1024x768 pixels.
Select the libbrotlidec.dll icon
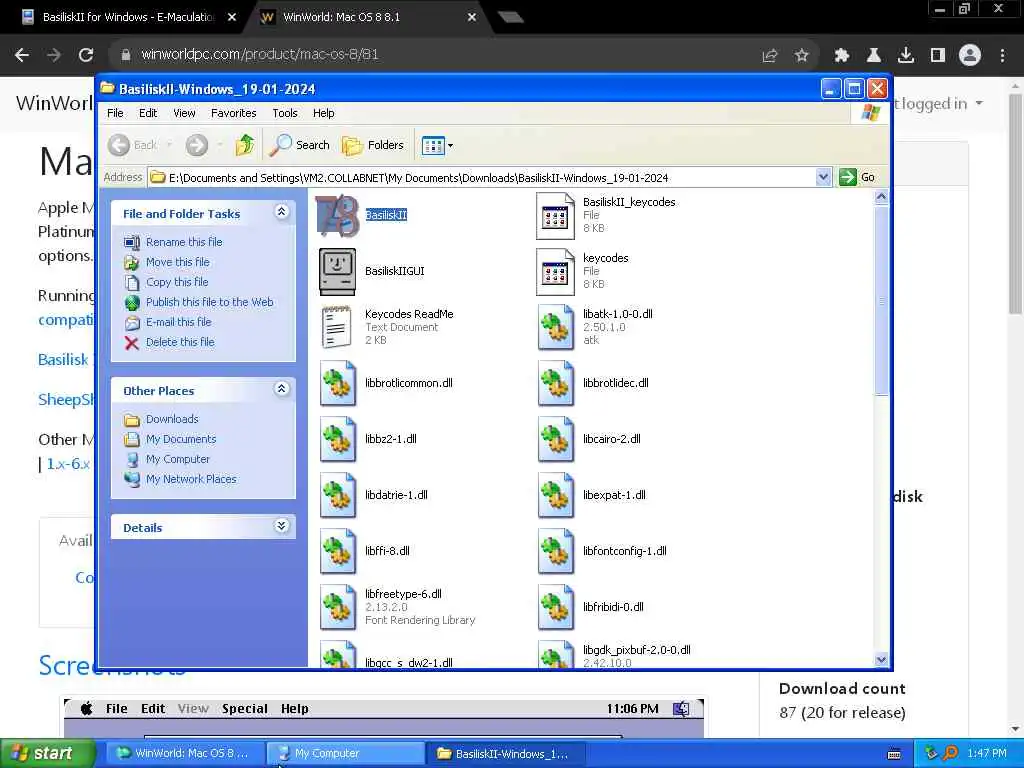556,383
